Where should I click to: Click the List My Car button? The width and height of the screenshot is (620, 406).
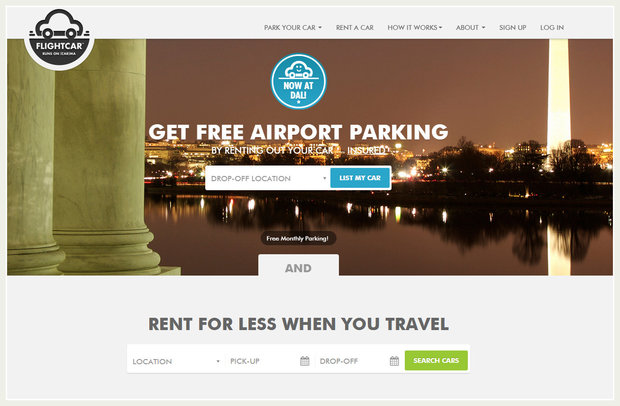tap(360, 178)
